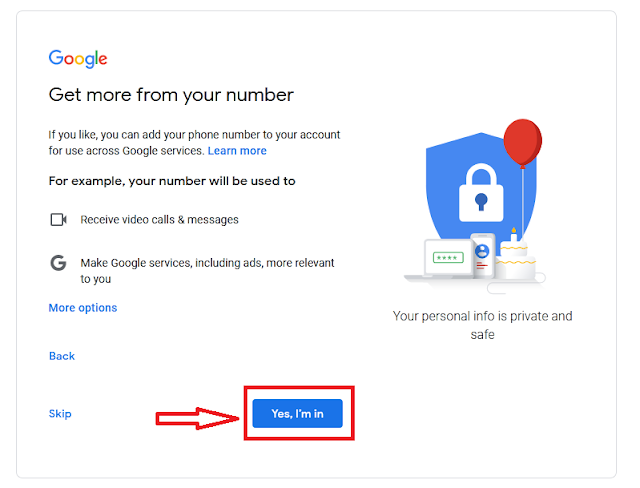This screenshot has width=640, height=488.
Task: Open the Learn more link
Action: tap(237, 151)
